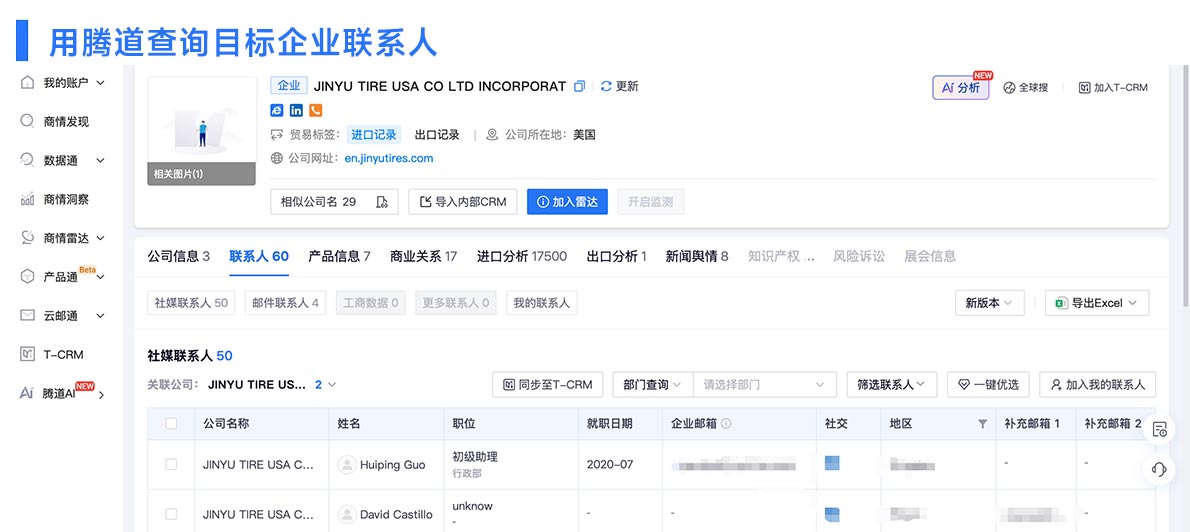Click 加入T-CRM at top right
The height and width of the screenshot is (532, 1190).
click(1113, 87)
